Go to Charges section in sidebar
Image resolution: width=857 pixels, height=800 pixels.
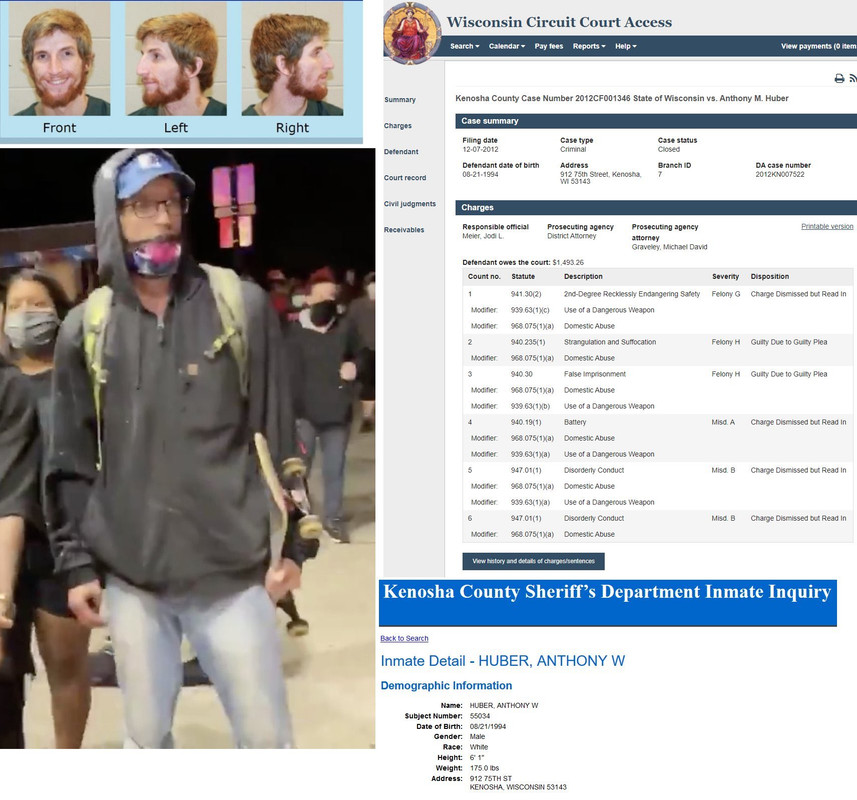pos(397,126)
